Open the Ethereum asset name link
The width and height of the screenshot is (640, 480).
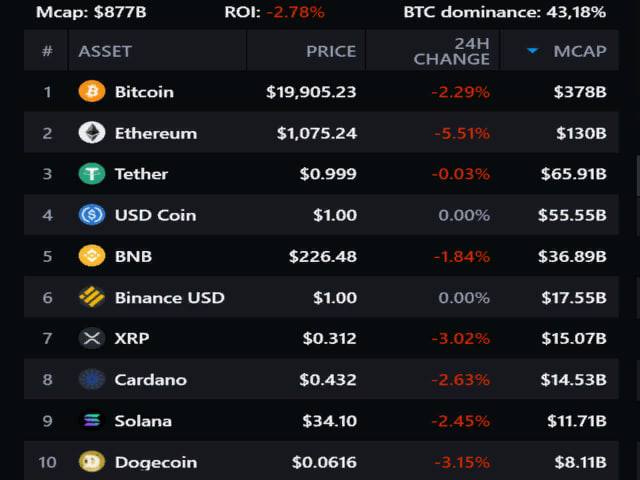pos(155,133)
